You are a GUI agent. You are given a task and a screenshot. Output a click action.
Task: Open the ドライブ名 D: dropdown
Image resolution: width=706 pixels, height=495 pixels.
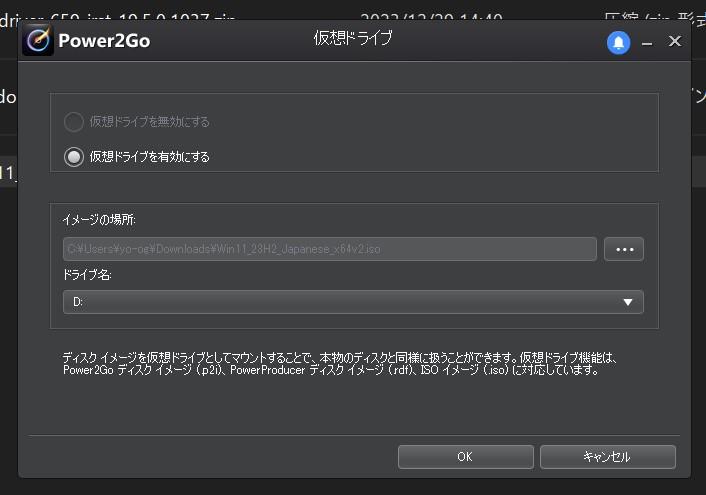(x=353, y=302)
